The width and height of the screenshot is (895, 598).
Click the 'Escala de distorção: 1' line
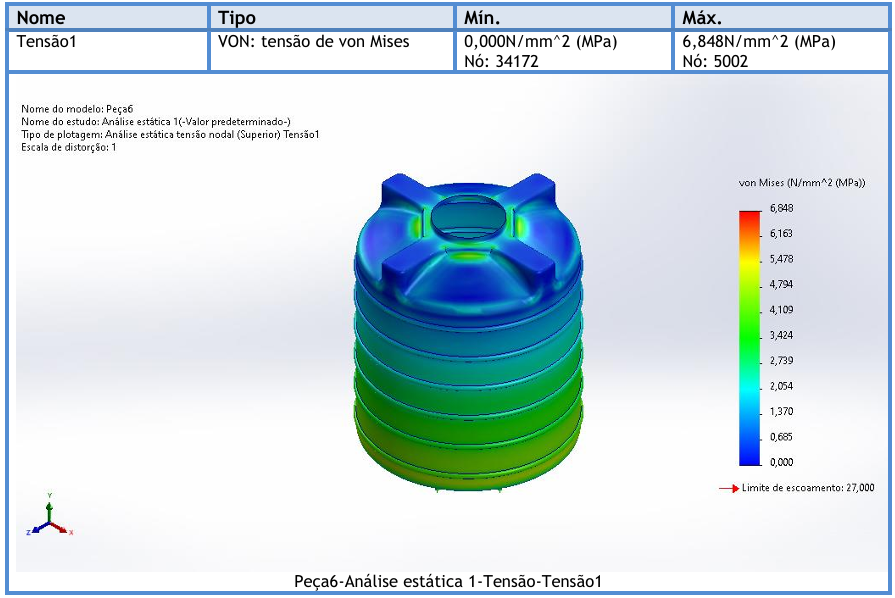pyautogui.click(x=68, y=147)
